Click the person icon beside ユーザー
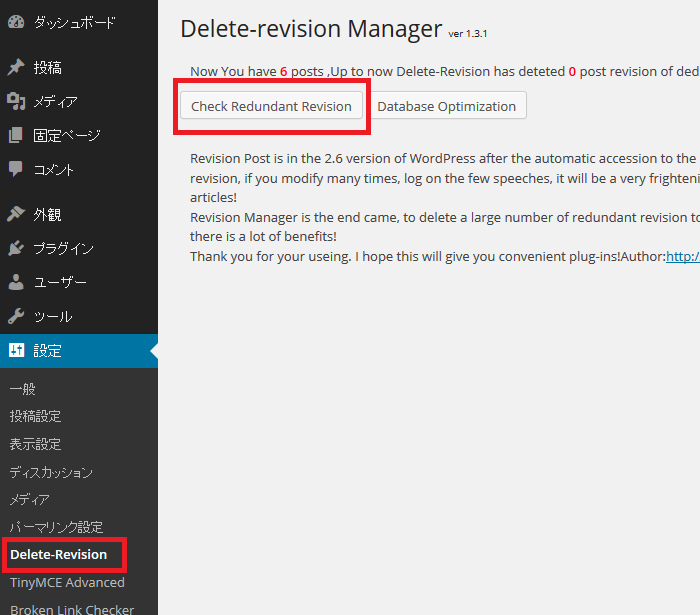 (x=16, y=282)
